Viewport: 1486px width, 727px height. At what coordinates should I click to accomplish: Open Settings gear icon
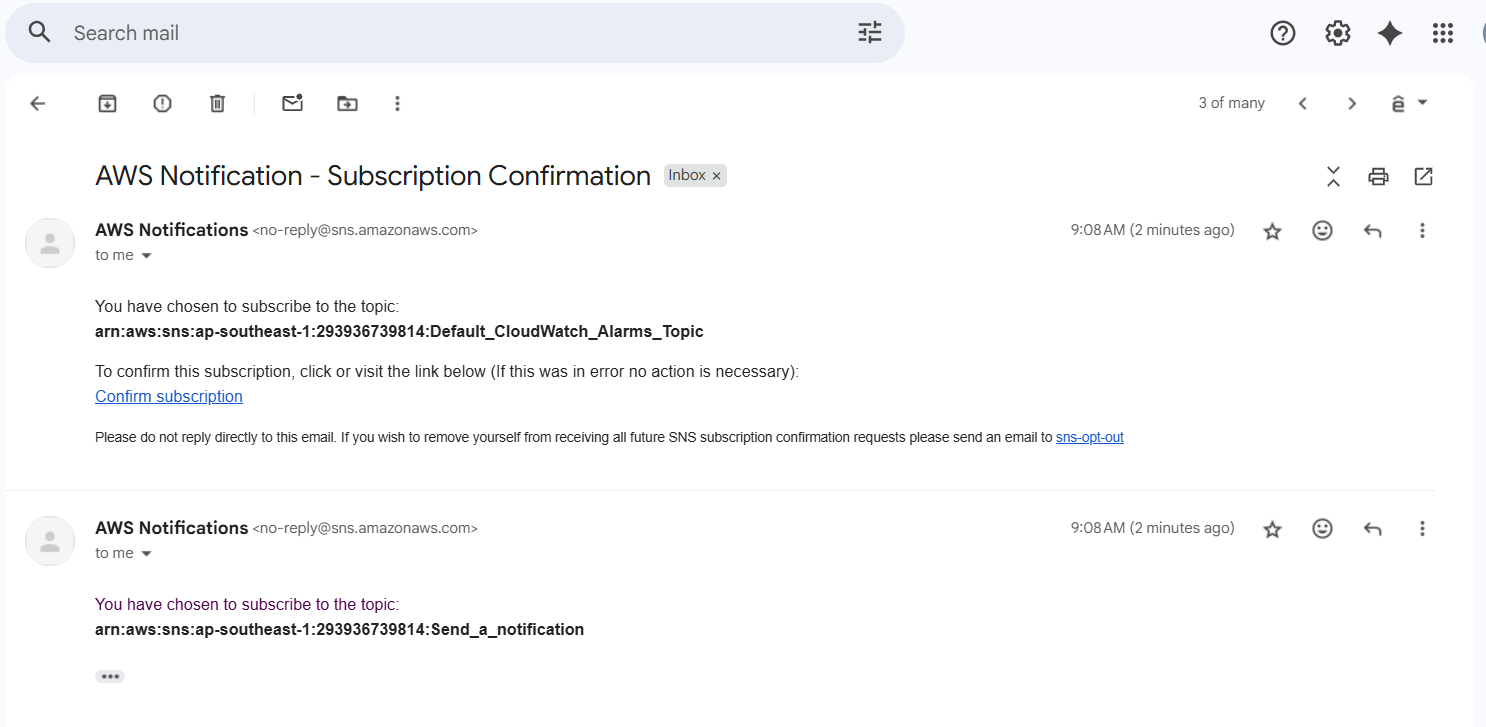pos(1338,33)
